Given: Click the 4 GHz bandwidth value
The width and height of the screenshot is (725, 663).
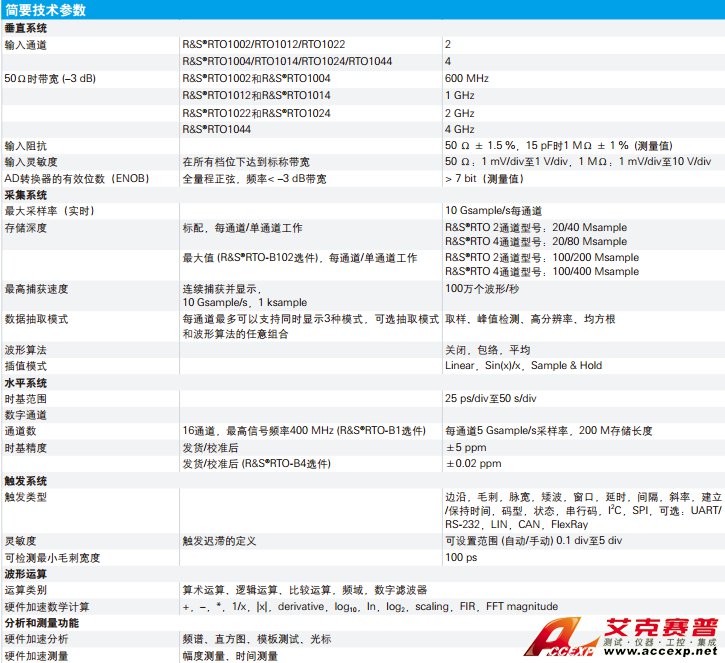Looking at the screenshot, I should pos(459,129).
